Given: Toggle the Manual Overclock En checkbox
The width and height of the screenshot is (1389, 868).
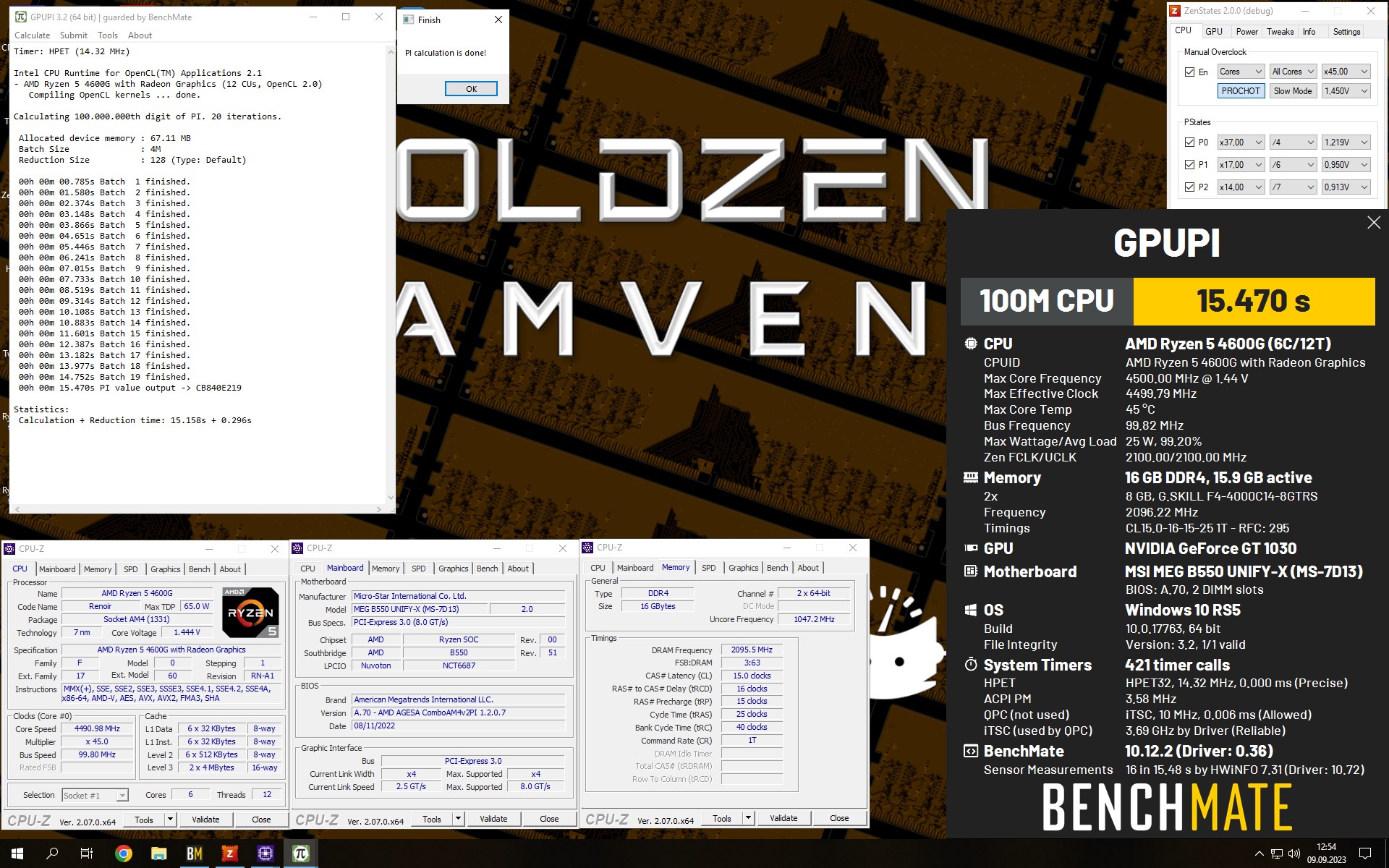Looking at the screenshot, I should [x=1189, y=72].
